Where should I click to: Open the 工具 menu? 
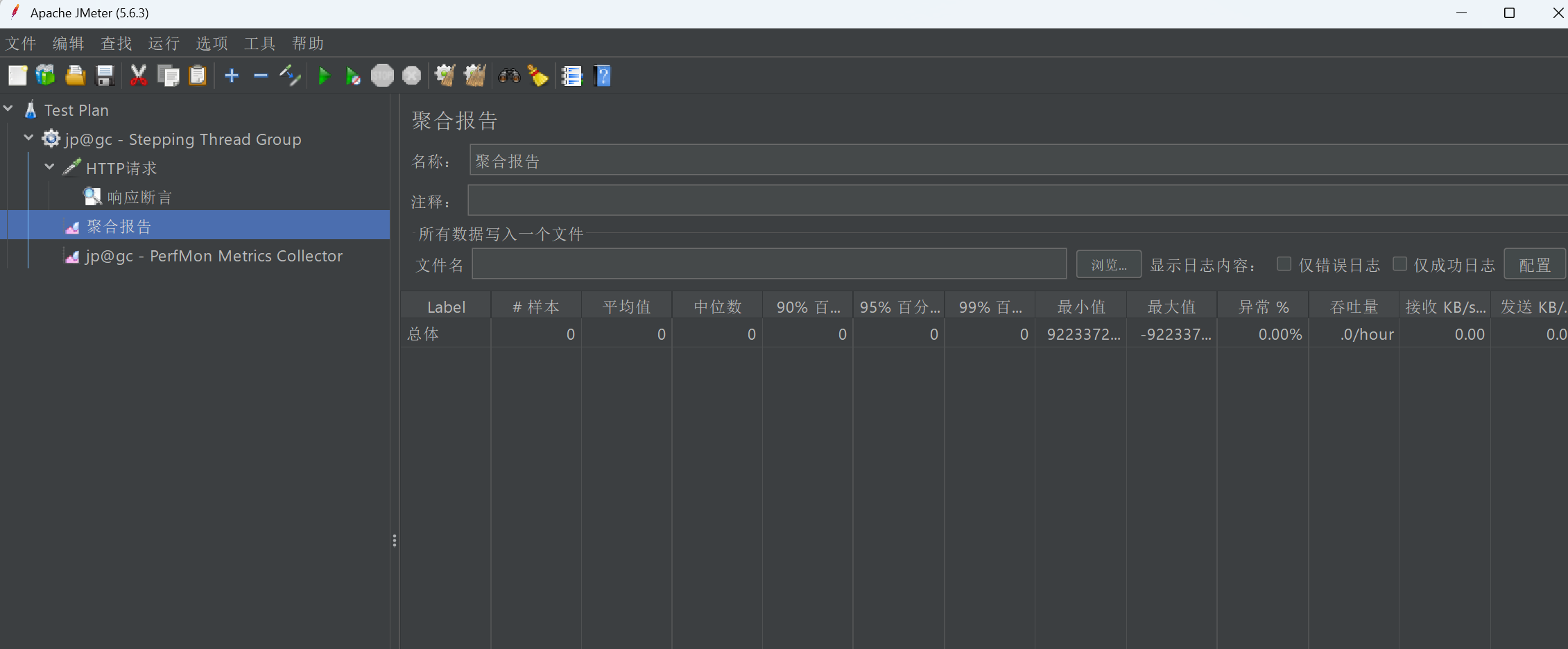260,44
